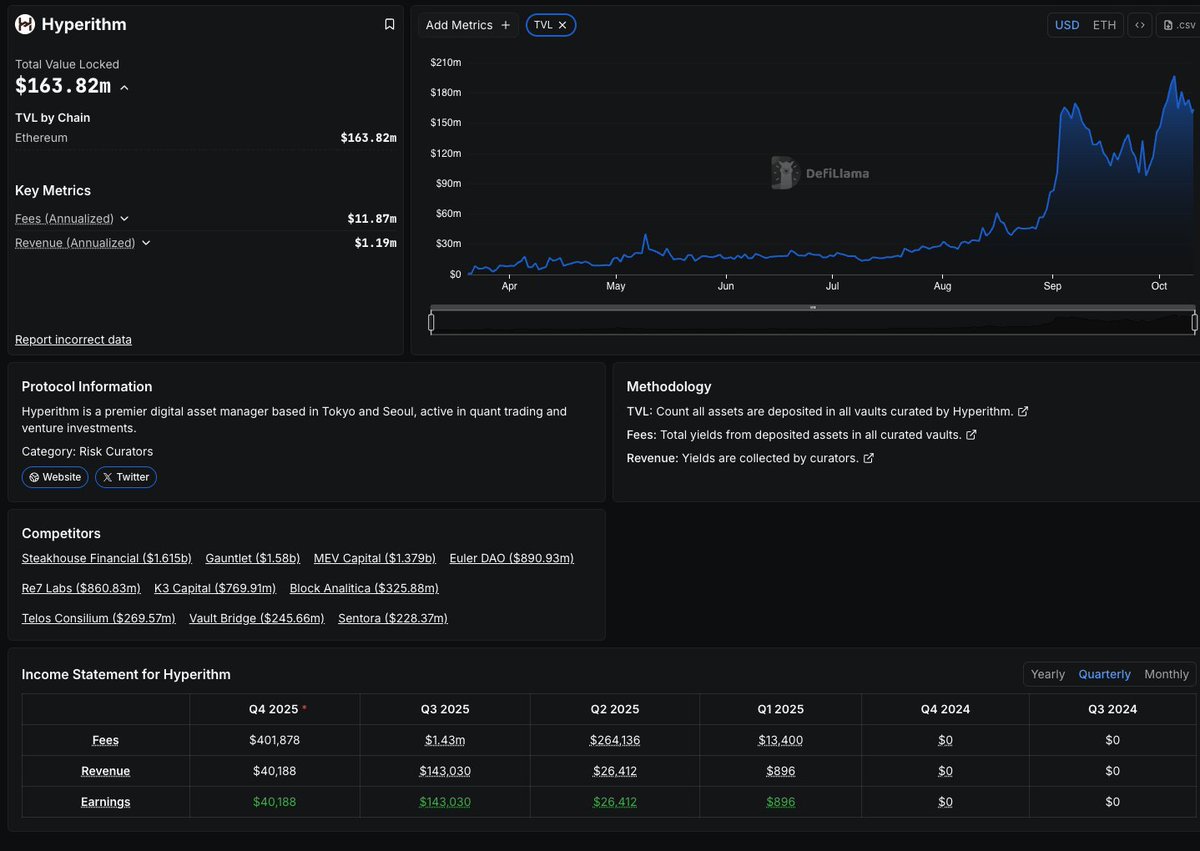Screen dimensions: 1200x851
Task: Open competitor Sentora
Action: coord(393,618)
